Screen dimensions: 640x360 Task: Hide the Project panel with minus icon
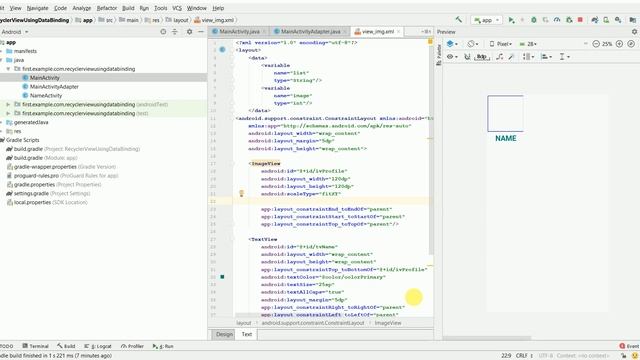pyautogui.click(x=201, y=31)
